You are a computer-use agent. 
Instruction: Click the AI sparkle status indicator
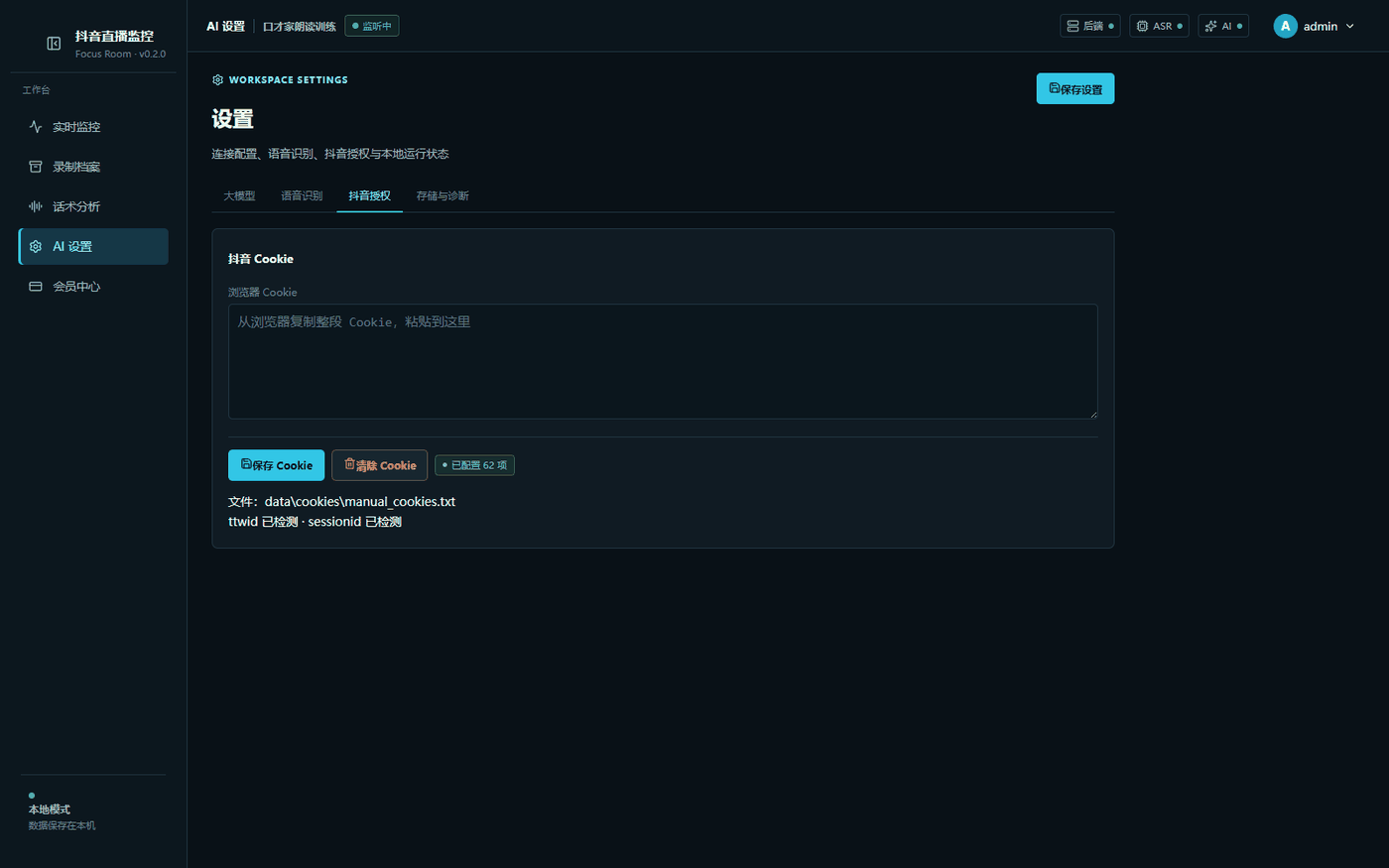1223,26
